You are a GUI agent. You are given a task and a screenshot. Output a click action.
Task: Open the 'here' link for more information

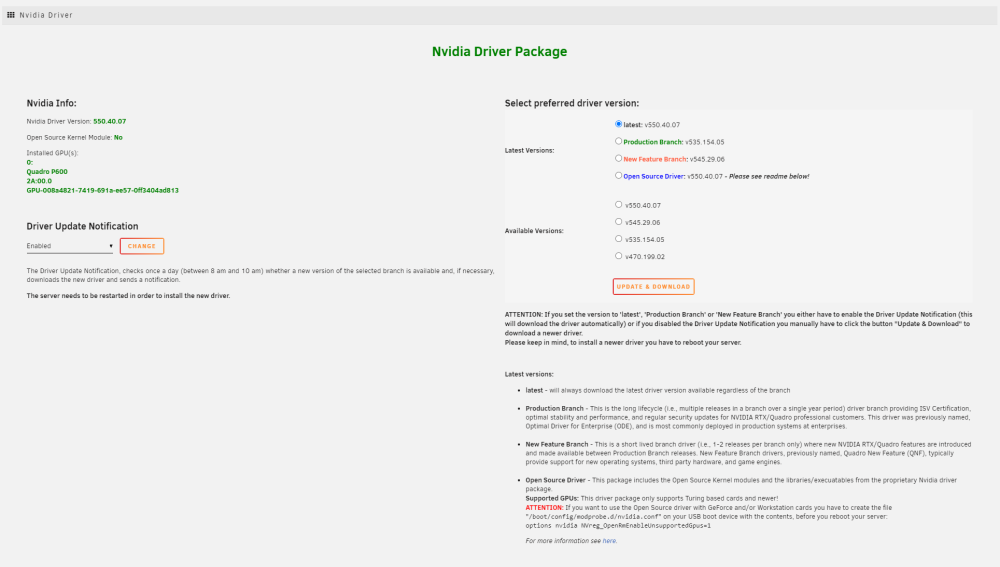(609, 541)
